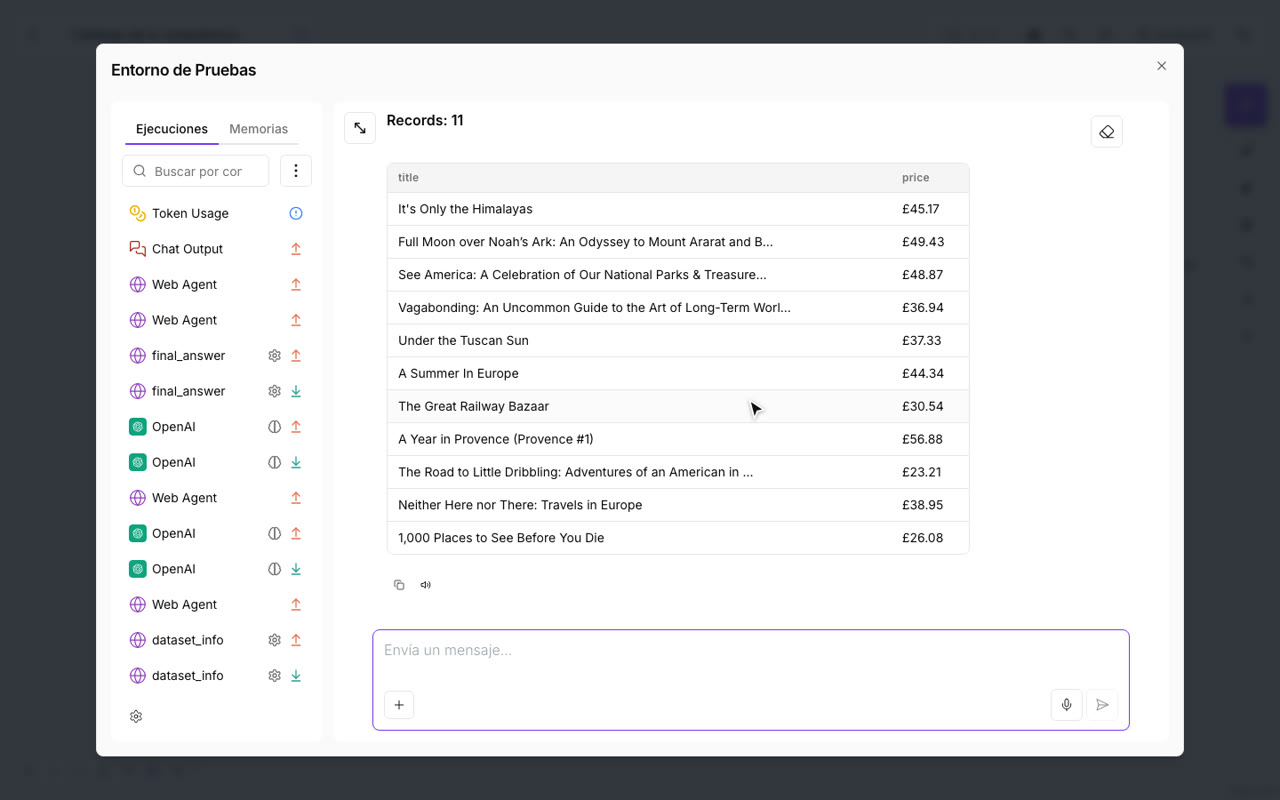Image resolution: width=1280 pixels, height=800 pixels.
Task: Open the gear on the final_answer row with orange upload arrow
Action: [x=274, y=356]
